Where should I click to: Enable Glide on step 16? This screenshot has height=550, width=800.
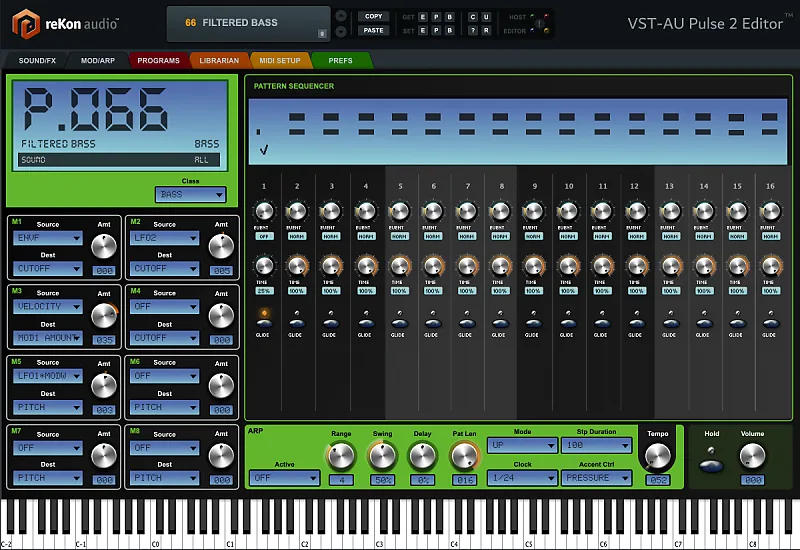pyautogui.click(x=770, y=320)
